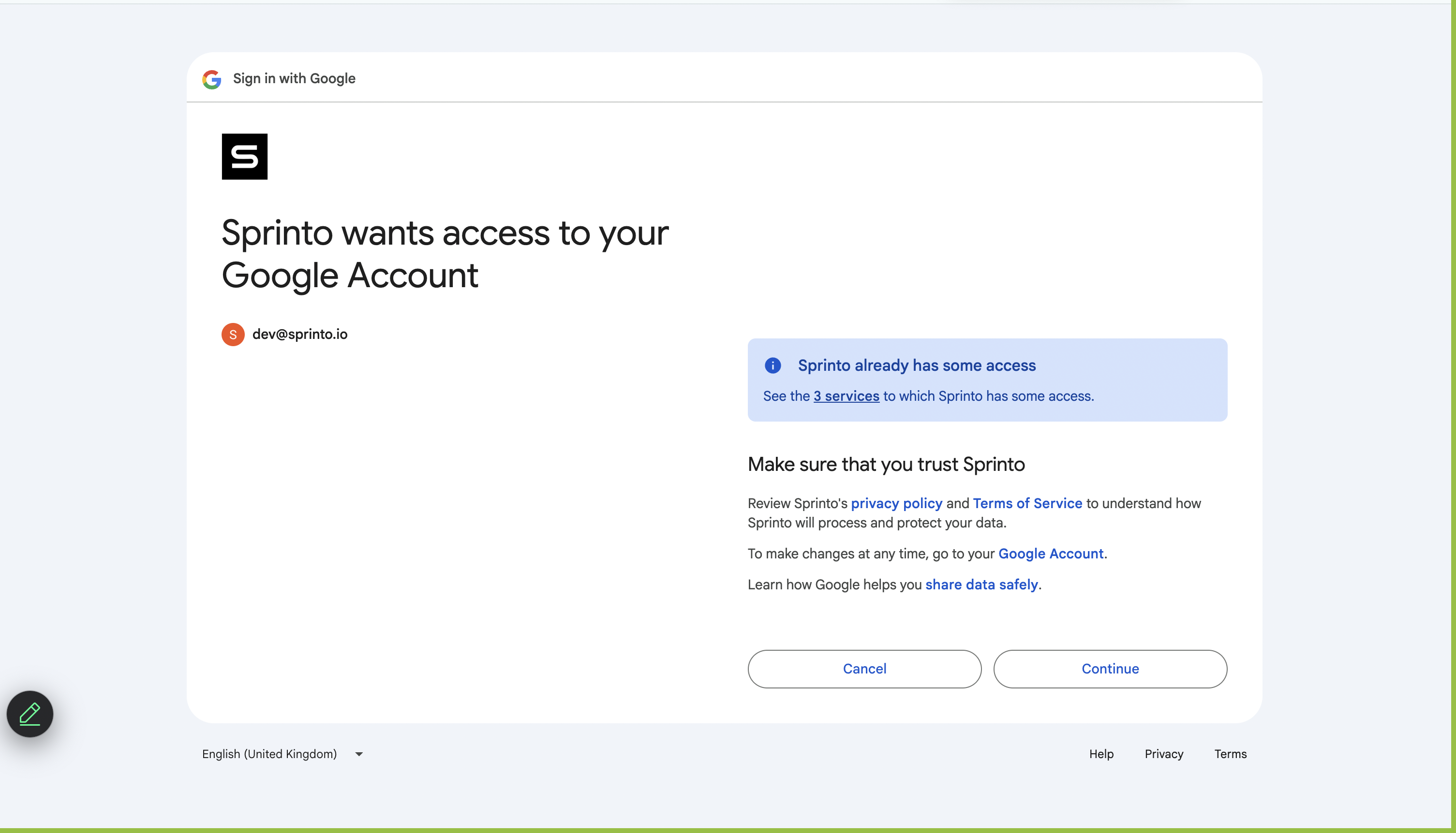This screenshot has width=1456, height=833.
Task: Click the black Sprinto S logo
Action: 244,156
